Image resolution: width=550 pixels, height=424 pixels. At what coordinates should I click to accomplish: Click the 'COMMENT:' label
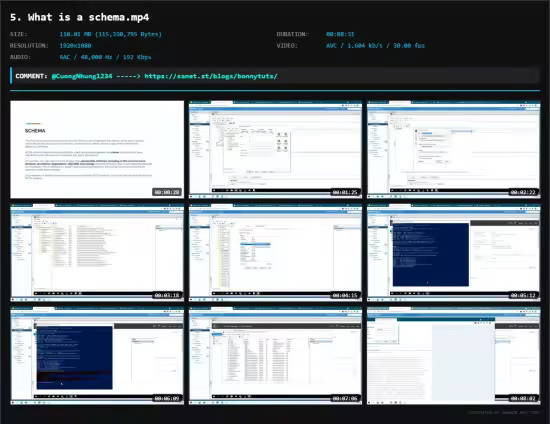[31, 76]
